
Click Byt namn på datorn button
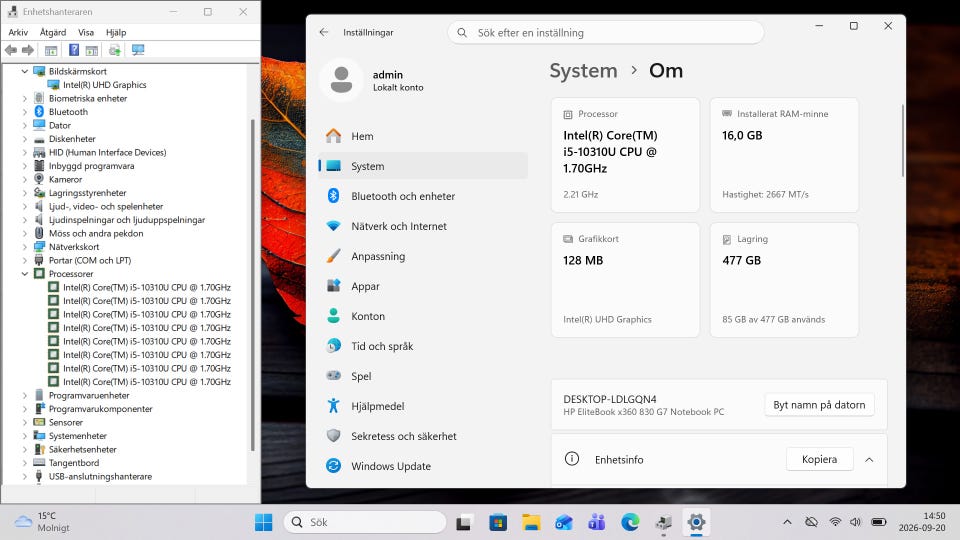(x=819, y=405)
